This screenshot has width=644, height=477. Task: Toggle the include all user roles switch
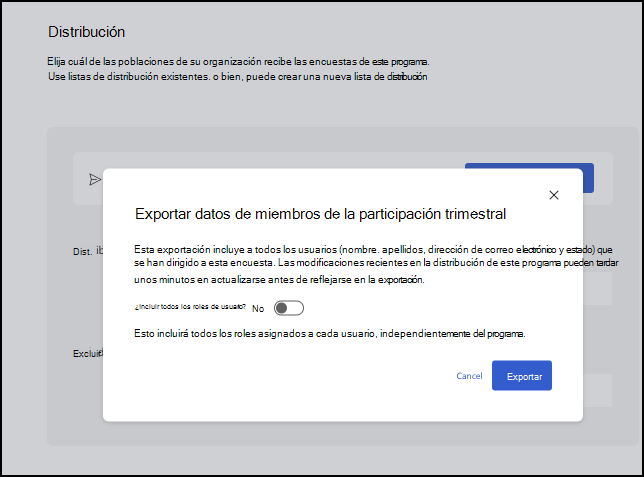click(x=289, y=308)
